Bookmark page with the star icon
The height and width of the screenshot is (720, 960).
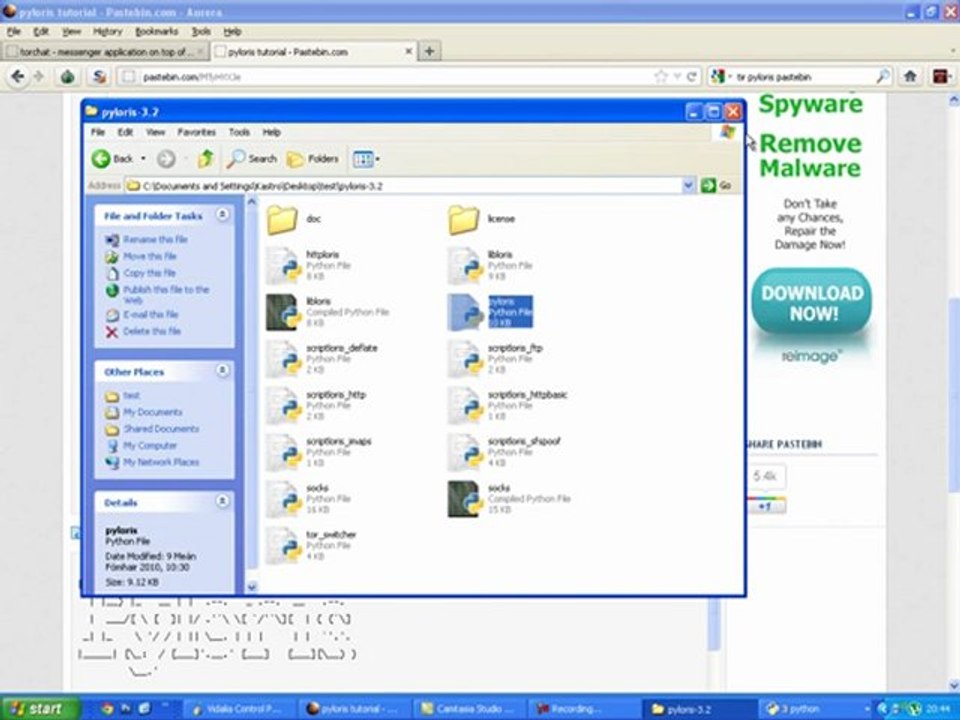[661, 77]
